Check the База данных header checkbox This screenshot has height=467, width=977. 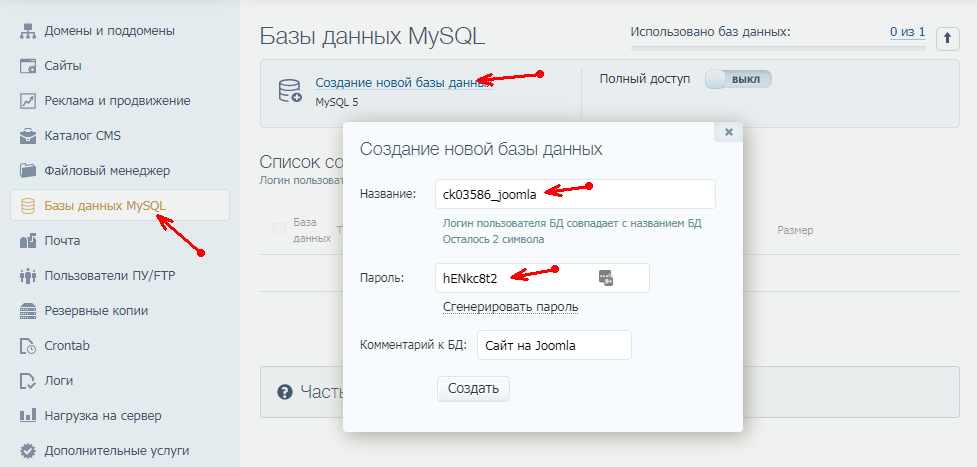pos(280,231)
